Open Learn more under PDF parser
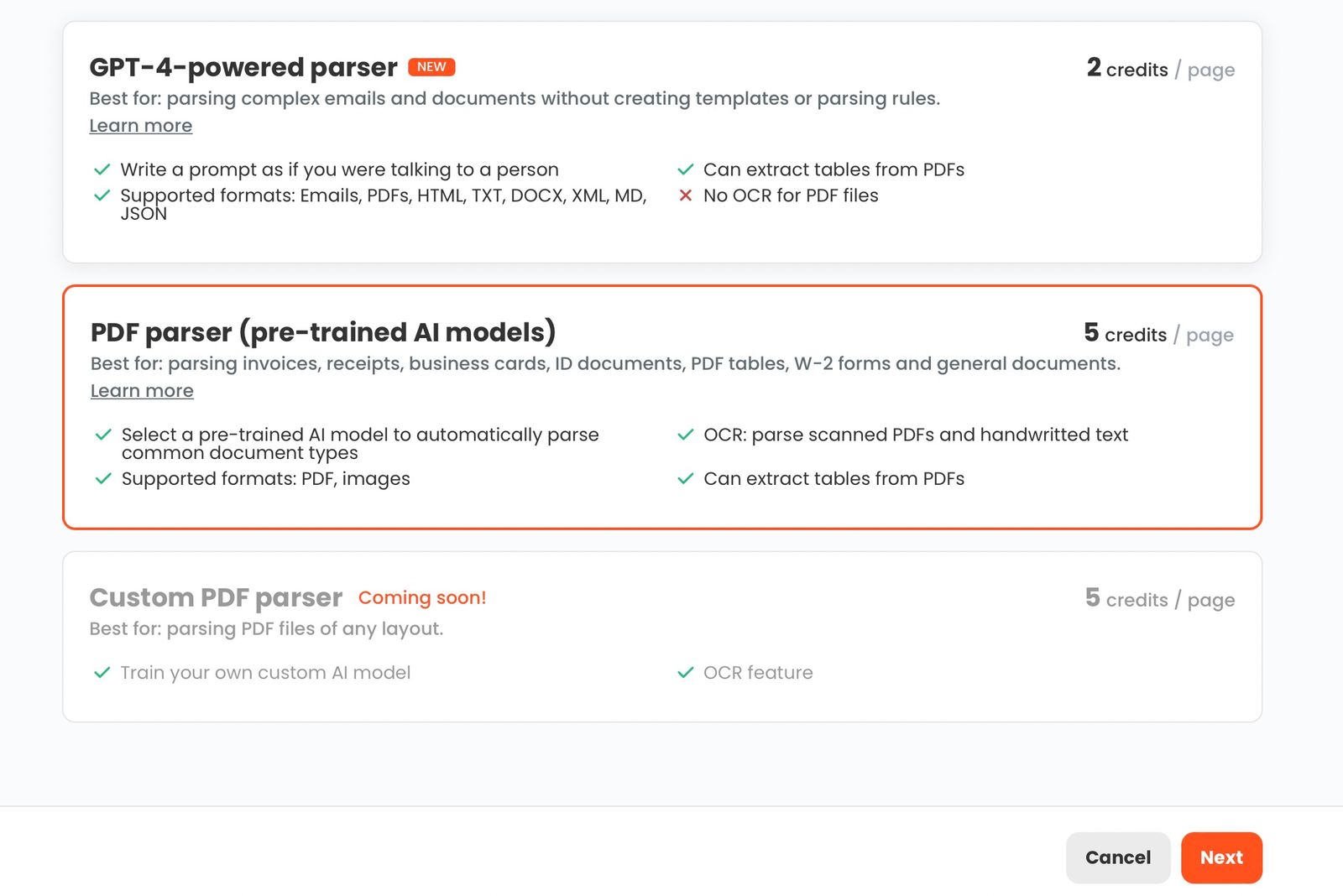This screenshot has height=896, width=1343. (141, 390)
